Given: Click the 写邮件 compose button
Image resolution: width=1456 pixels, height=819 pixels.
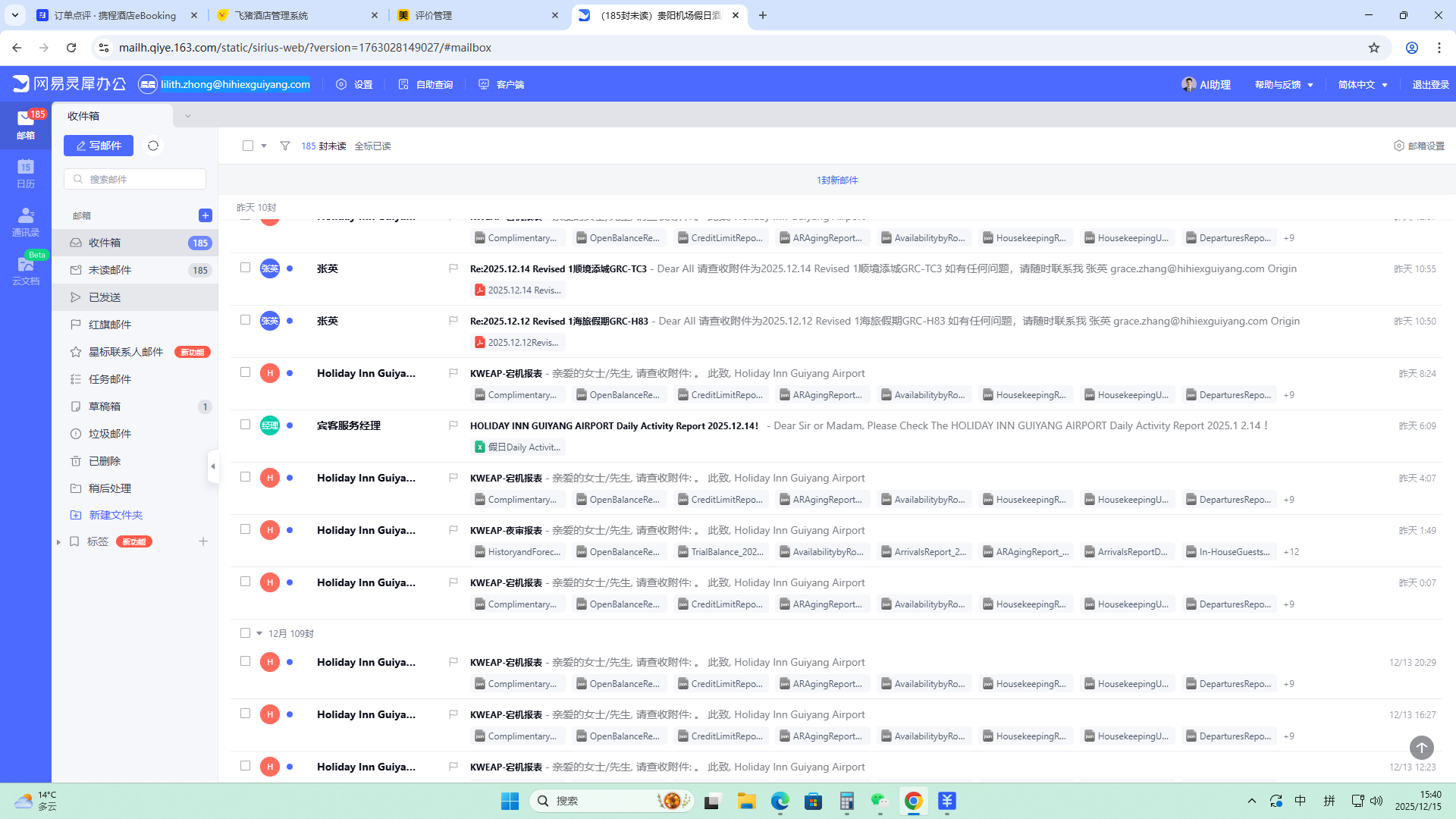Looking at the screenshot, I should click(99, 146).
